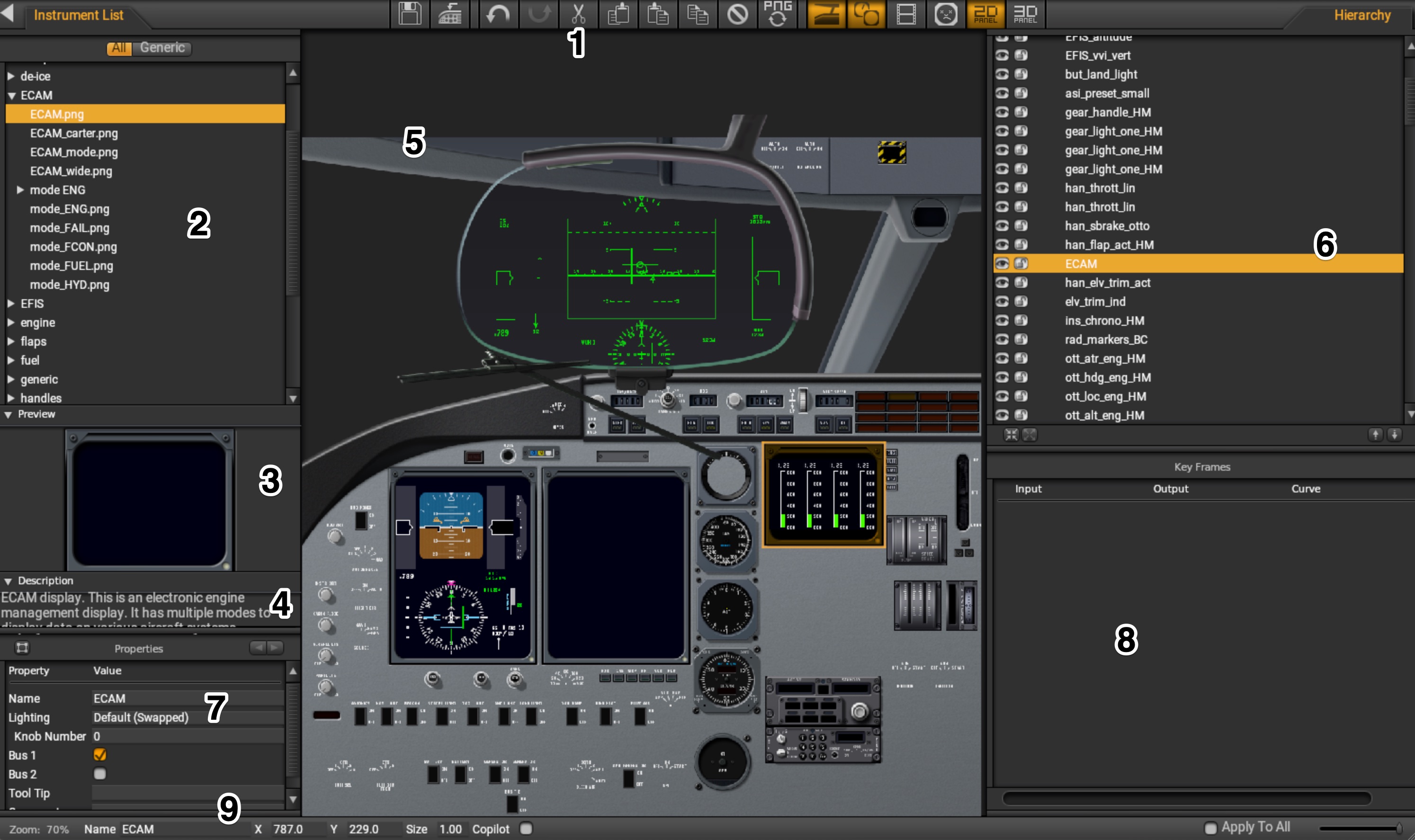This screenshot has height=840, width=1415.
Task: Expand the mode ENG subfolder
Action: 21,189
